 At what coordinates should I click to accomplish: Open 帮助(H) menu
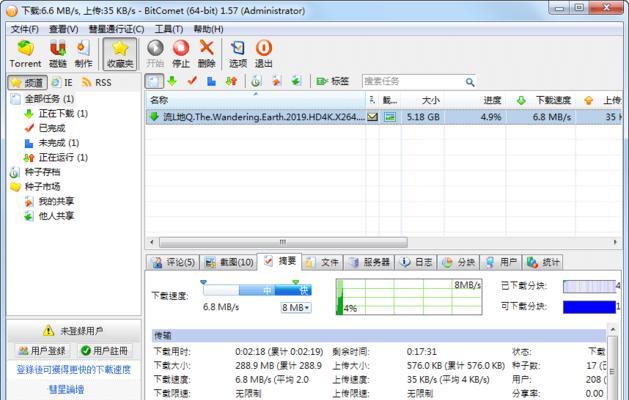pyautogui.click(x=208, y=29)
